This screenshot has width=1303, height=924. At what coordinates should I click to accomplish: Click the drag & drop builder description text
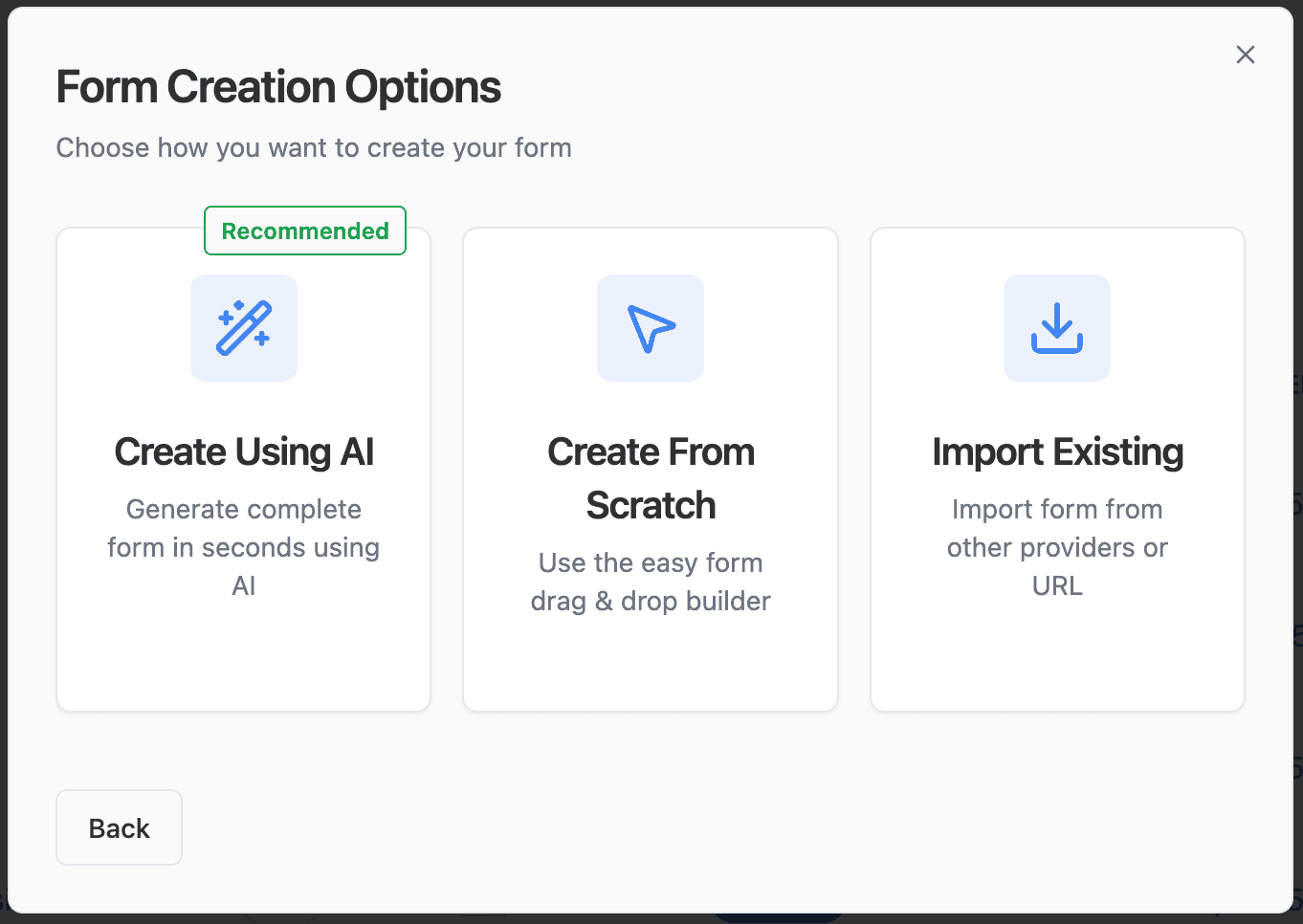651,582
